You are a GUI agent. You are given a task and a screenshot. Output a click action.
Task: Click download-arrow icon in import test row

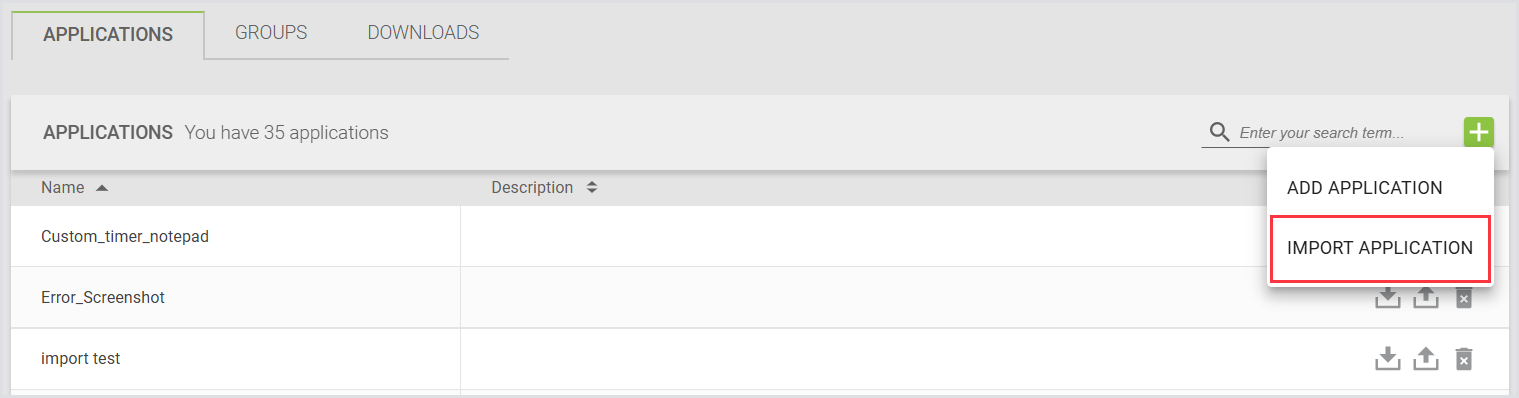tap(1387, 359)
